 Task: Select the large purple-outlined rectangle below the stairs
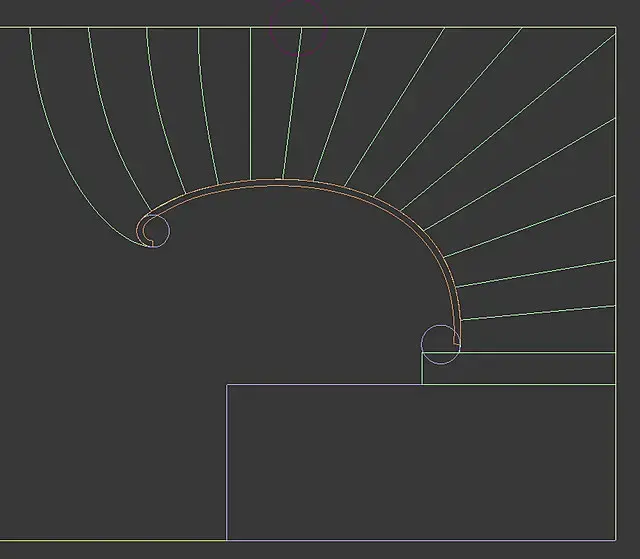tap(421, 462)
